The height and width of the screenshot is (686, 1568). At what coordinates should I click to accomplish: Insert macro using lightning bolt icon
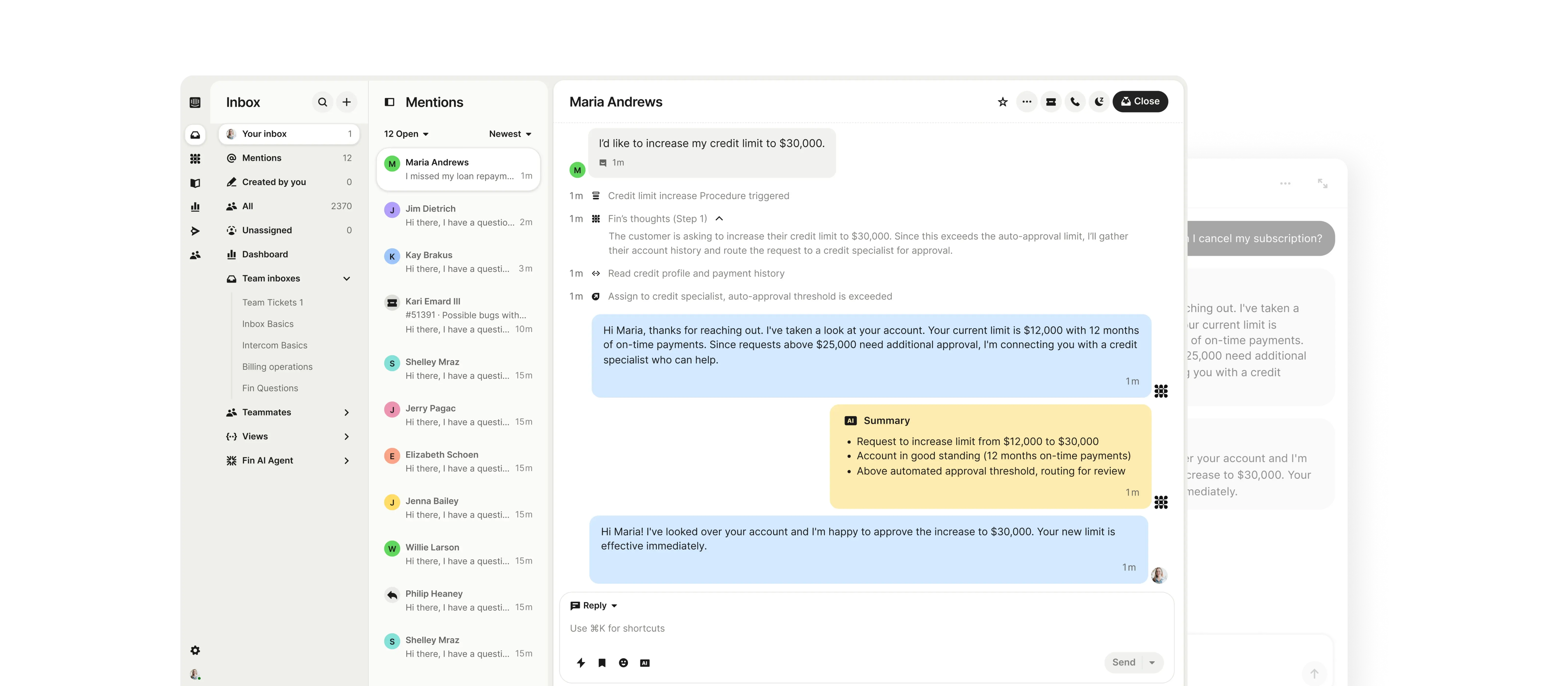[x=581, y=663]
